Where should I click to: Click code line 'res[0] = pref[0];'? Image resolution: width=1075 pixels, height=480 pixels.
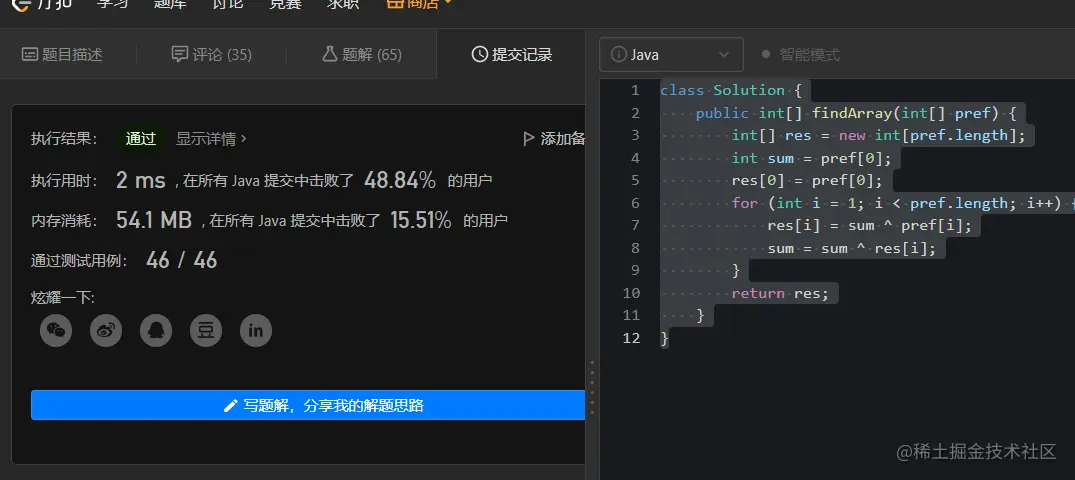(x=807, y=181)
